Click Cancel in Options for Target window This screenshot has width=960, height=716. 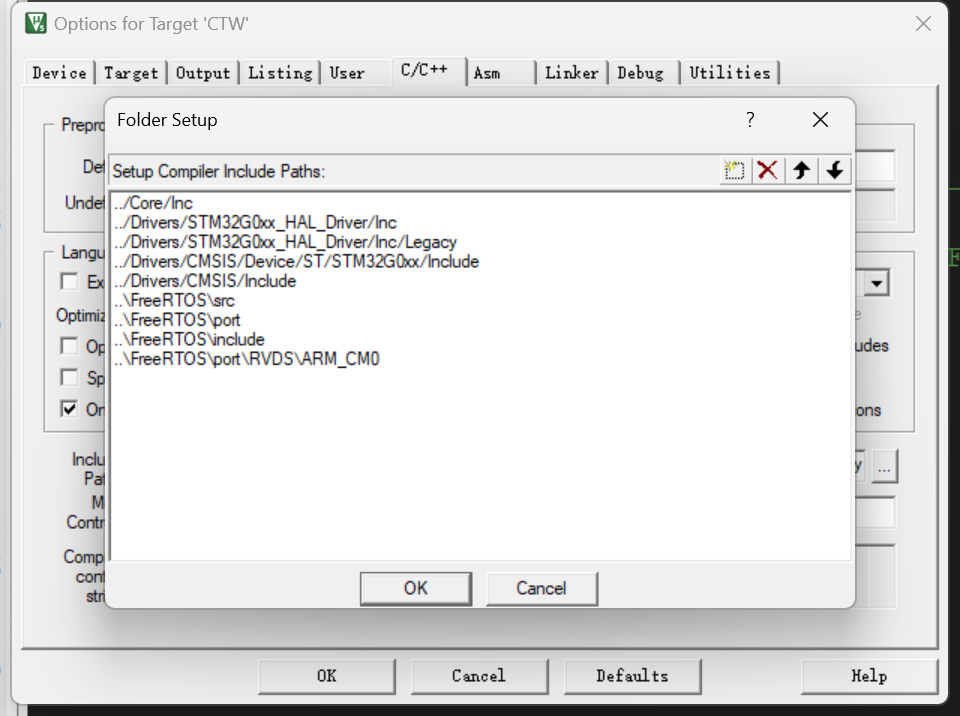479,676
